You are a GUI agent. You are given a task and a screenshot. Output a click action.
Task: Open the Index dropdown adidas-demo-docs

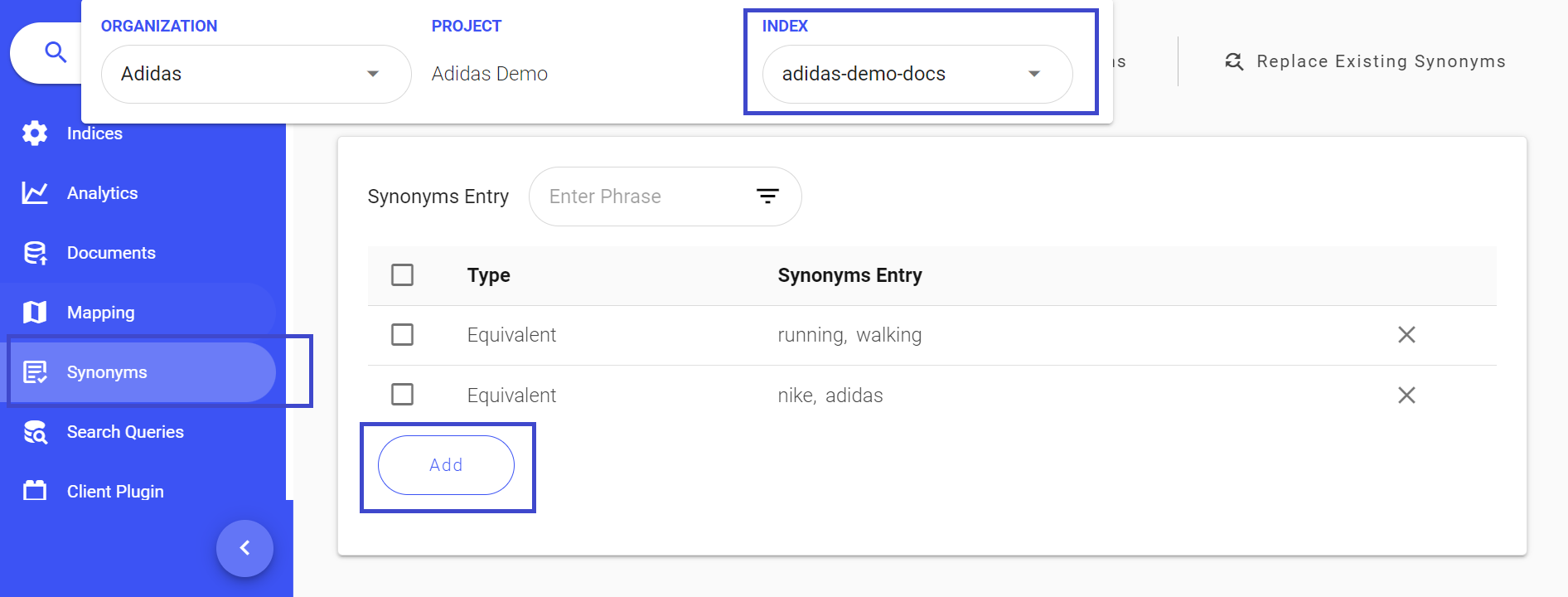(x=917, y=74)
